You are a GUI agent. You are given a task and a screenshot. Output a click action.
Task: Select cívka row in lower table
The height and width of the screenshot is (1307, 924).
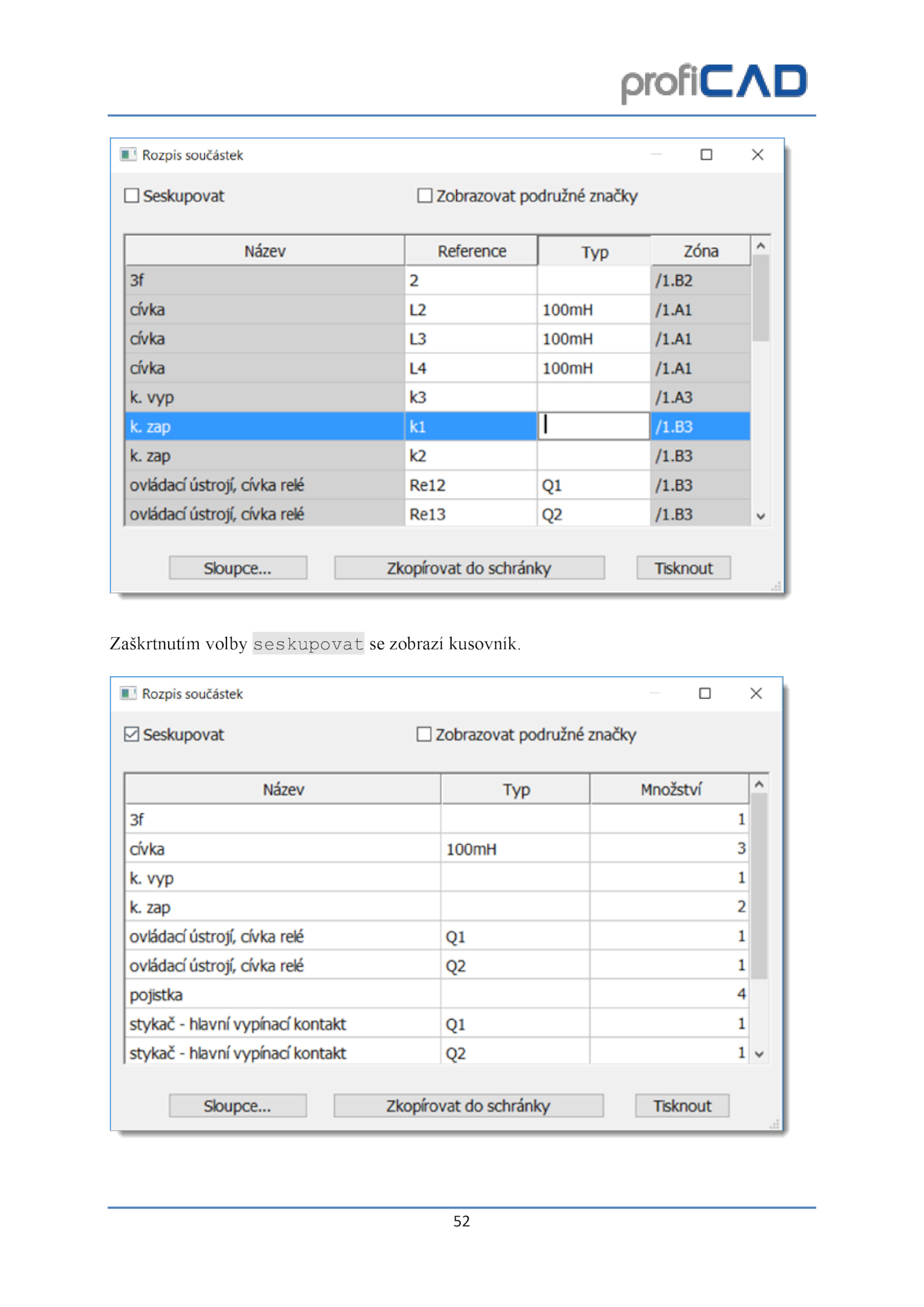(437, 849)
